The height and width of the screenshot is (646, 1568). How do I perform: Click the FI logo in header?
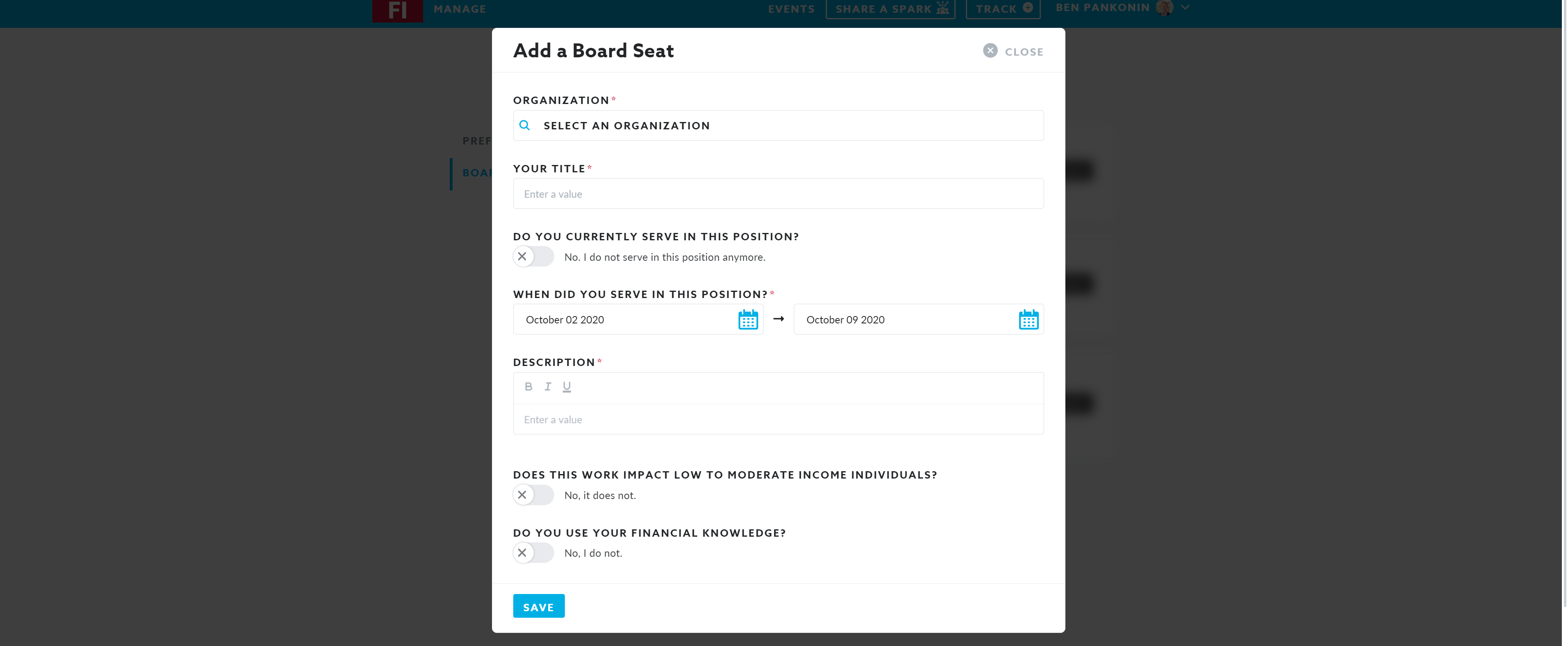397,10
